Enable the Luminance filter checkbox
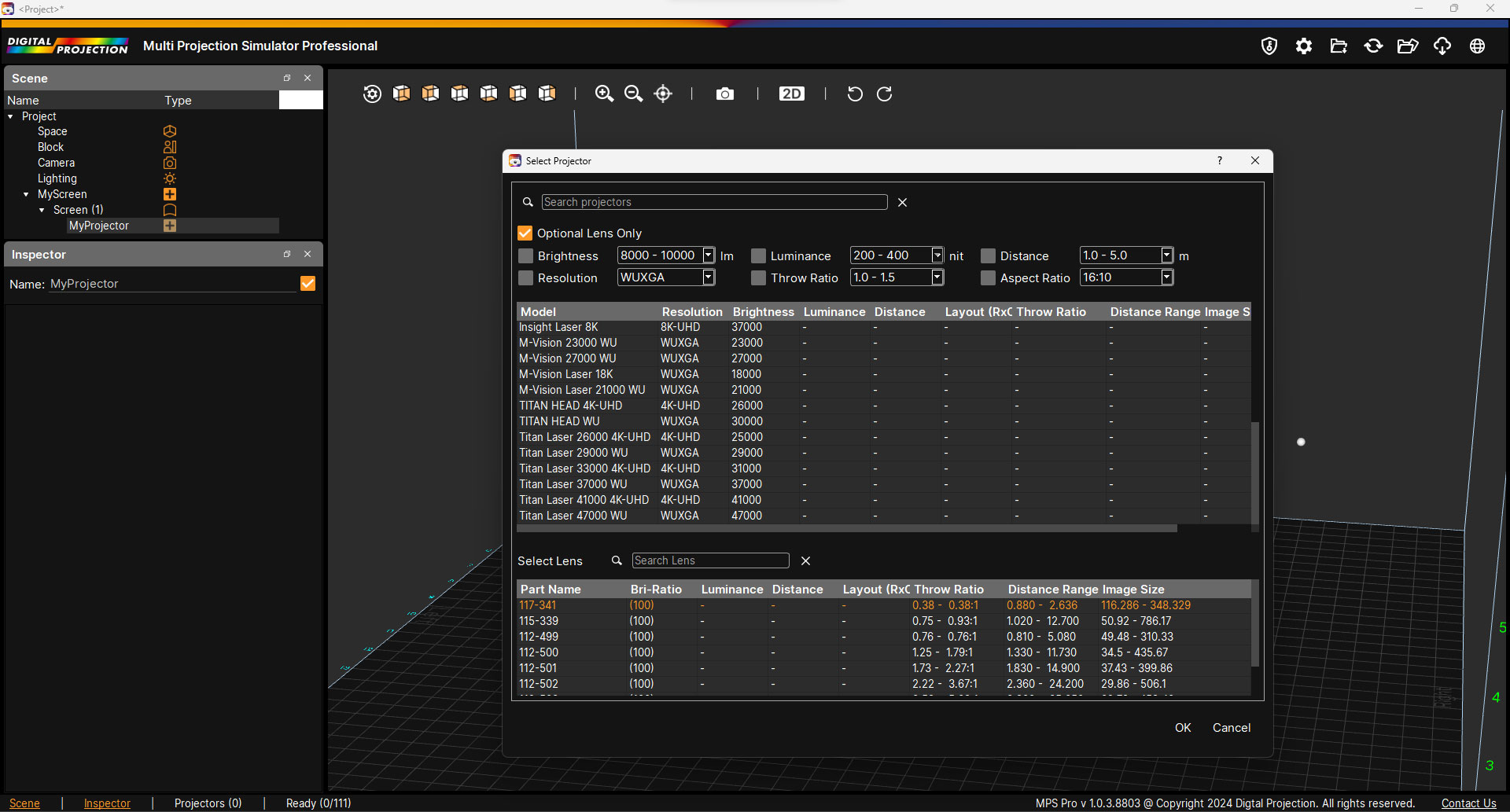Image resolution: width=1510 pixels, height=812 pixels. [x=759, y=255]
